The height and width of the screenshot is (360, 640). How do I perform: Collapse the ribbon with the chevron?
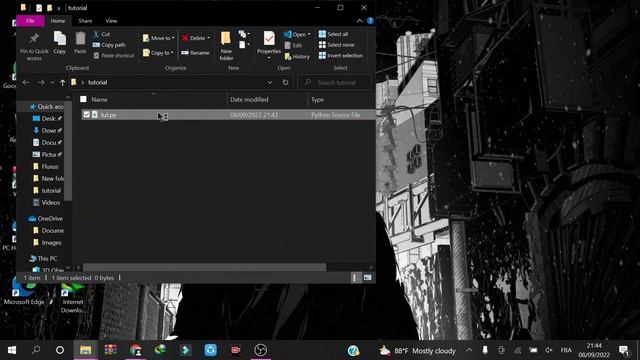[x=360, y=21]
